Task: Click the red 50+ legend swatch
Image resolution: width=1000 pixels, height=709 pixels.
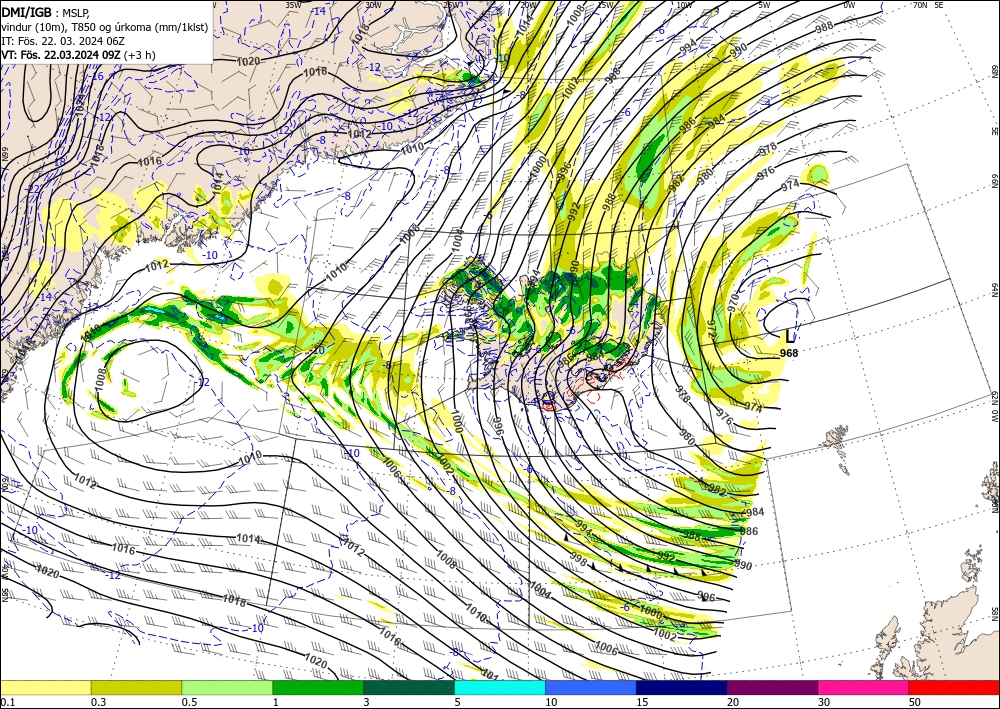Action: (x=954, y=687)
